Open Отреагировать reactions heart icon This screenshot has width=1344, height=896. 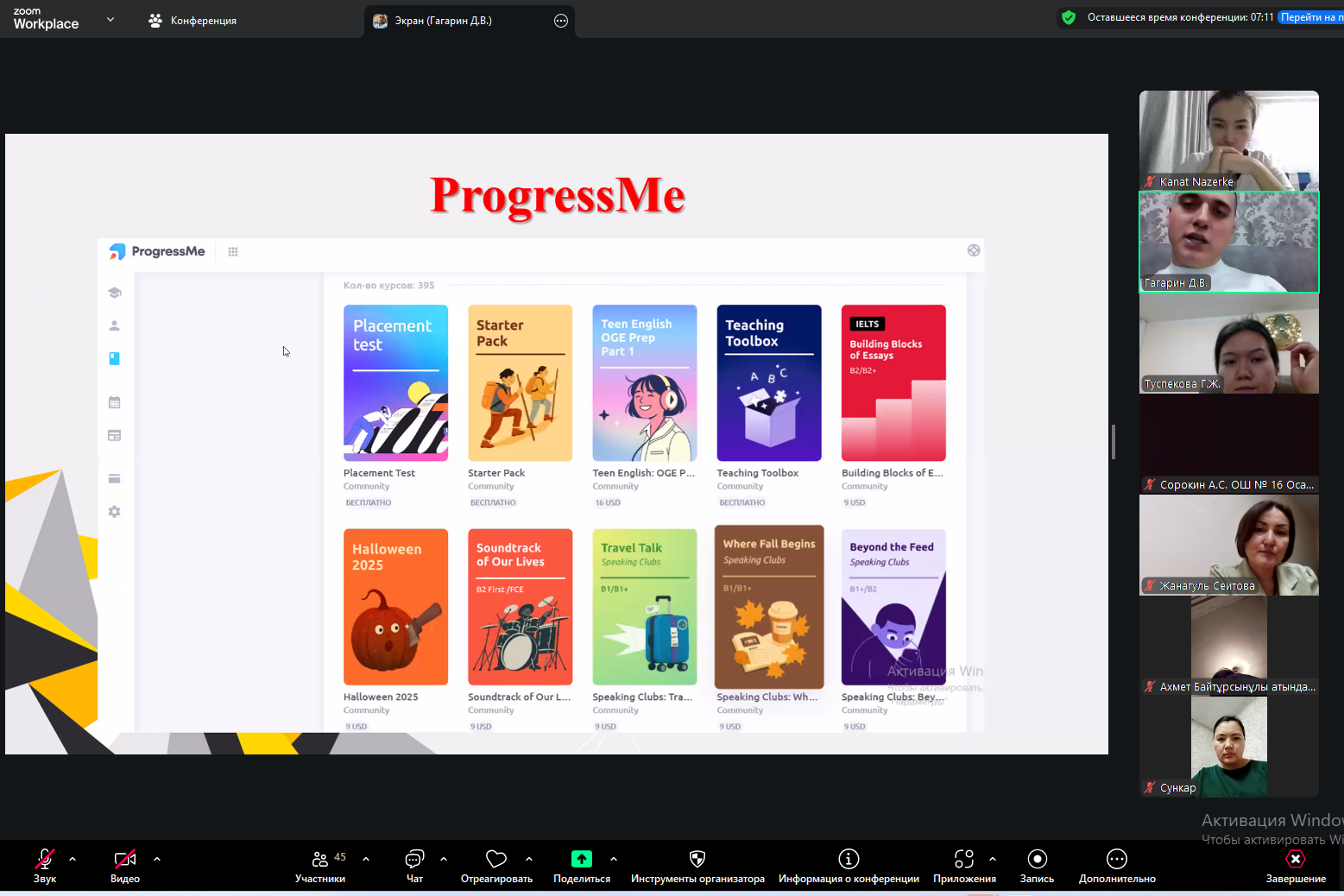[496, 860]
